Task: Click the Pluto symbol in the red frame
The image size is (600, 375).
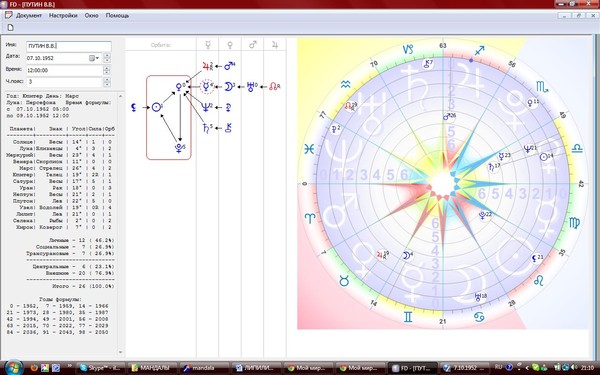Action: (x=179, y=148)
